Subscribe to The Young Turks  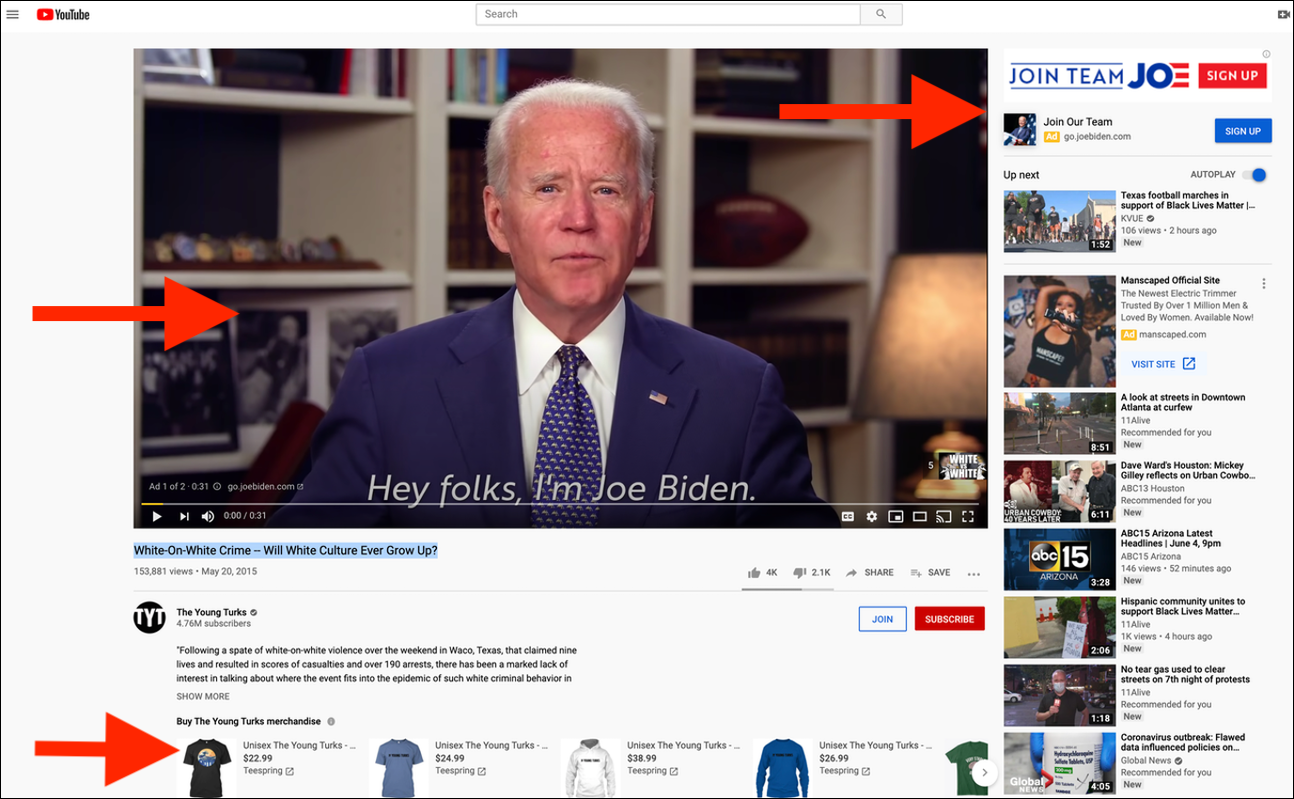pos(949,619)
